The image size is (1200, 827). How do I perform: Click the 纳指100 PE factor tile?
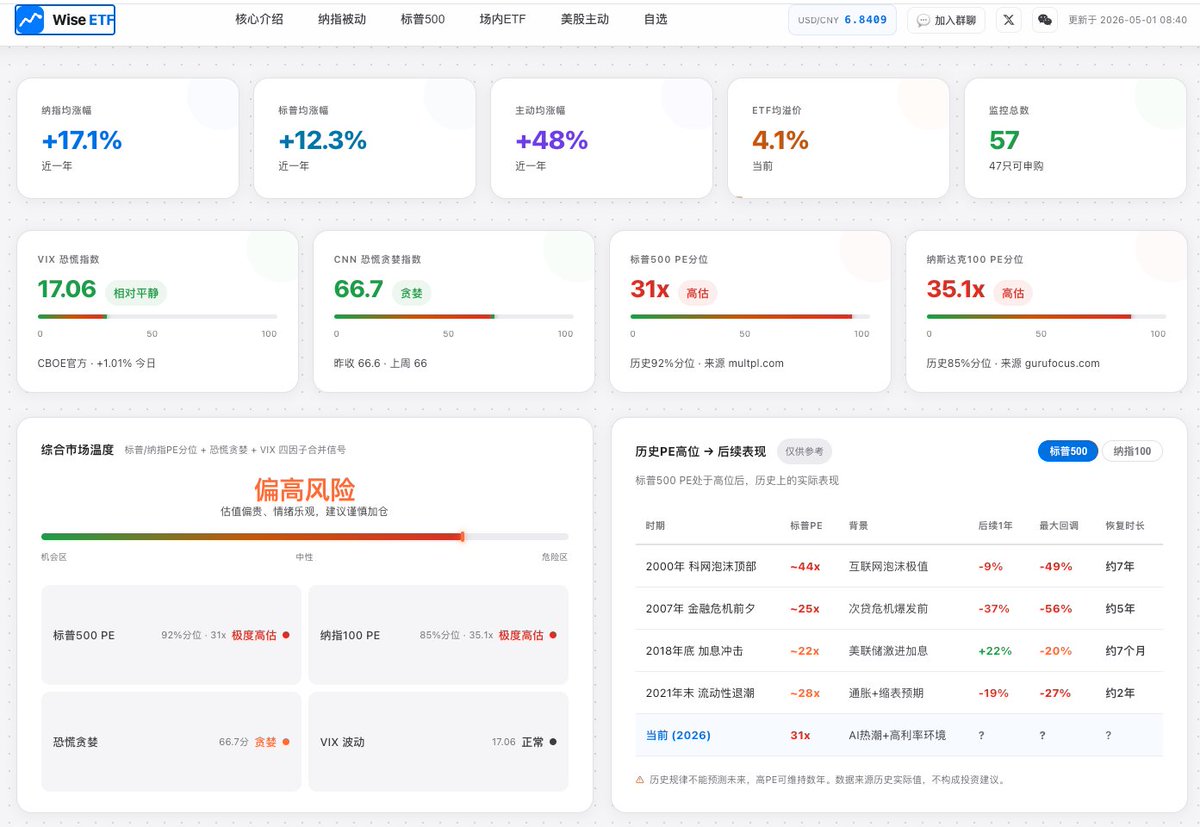[438, 635]
